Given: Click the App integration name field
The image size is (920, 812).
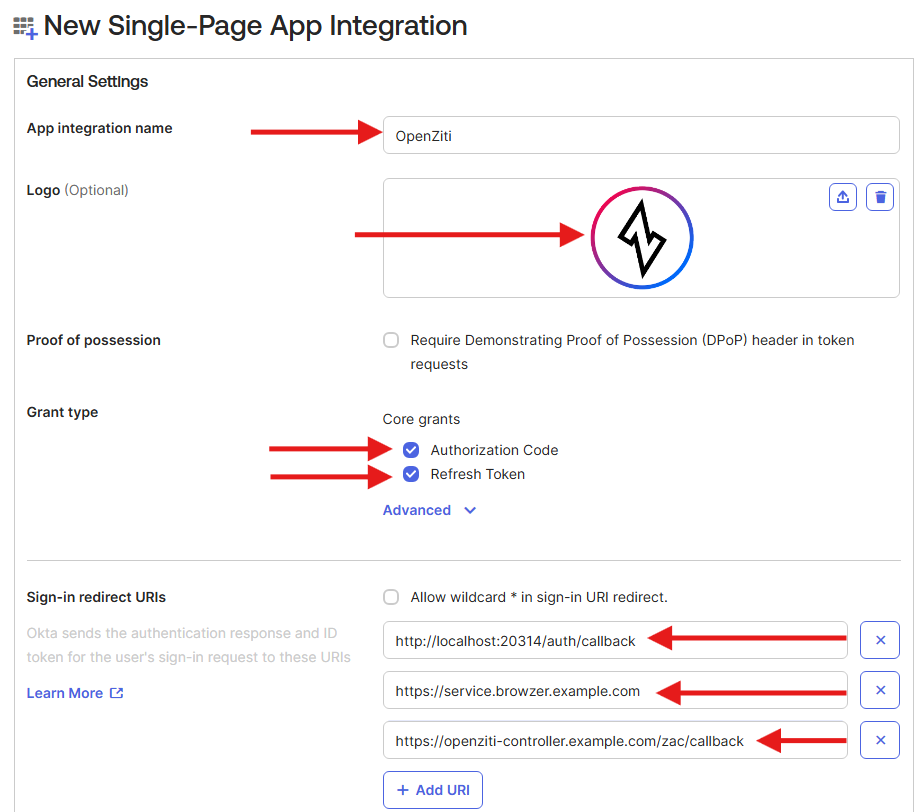Looking at the screenshot, I should point(640,135).
